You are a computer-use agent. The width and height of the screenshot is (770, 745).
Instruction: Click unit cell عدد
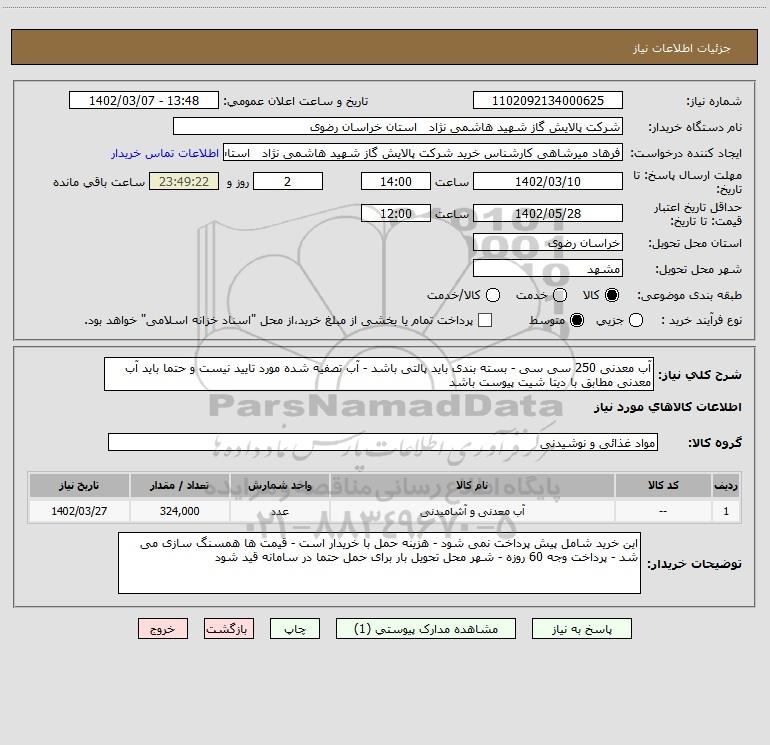[279, 511]
